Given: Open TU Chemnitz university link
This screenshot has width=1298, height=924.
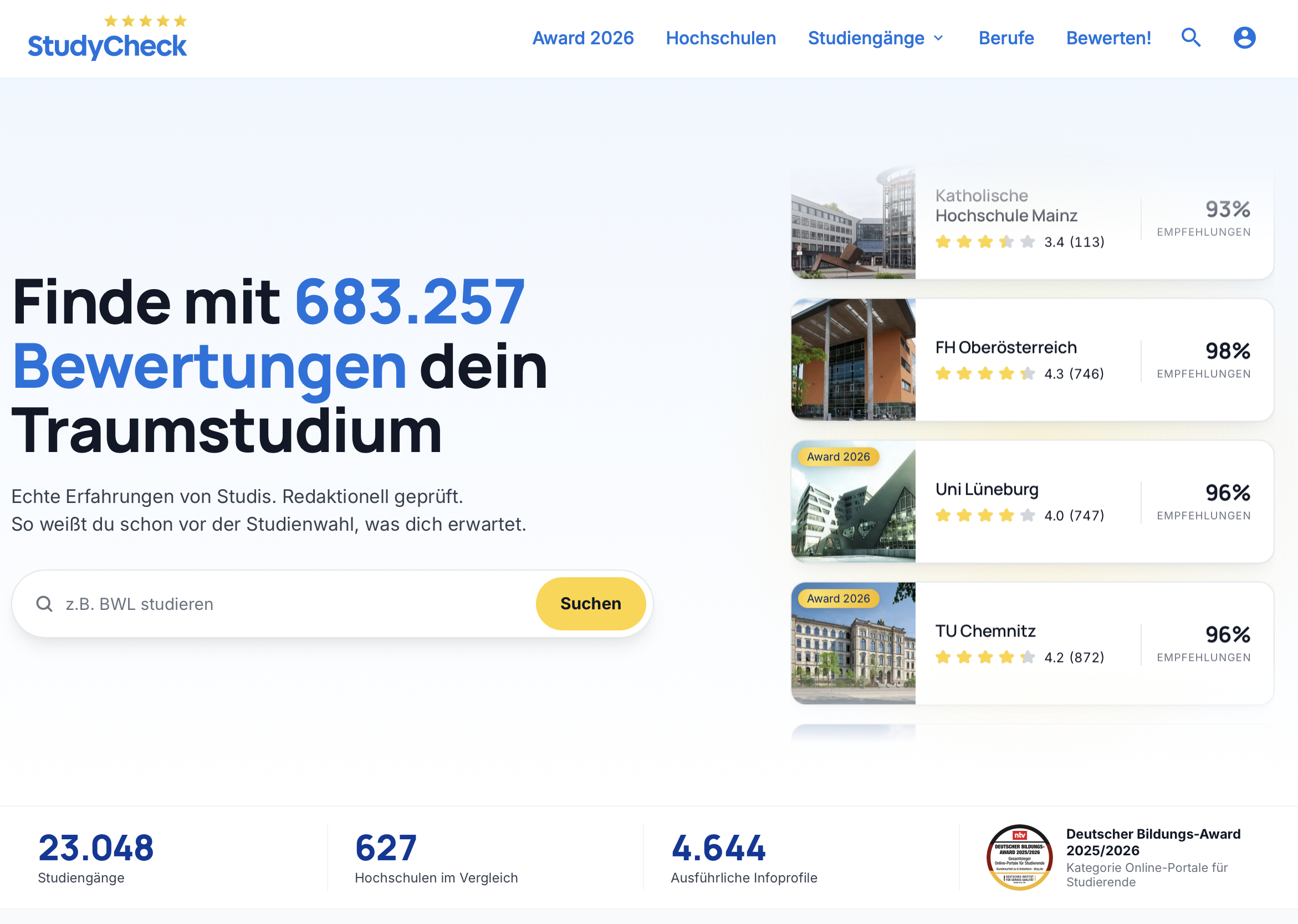Looking at the screenshot, I should pyautogui.click(x=985, y=631).
